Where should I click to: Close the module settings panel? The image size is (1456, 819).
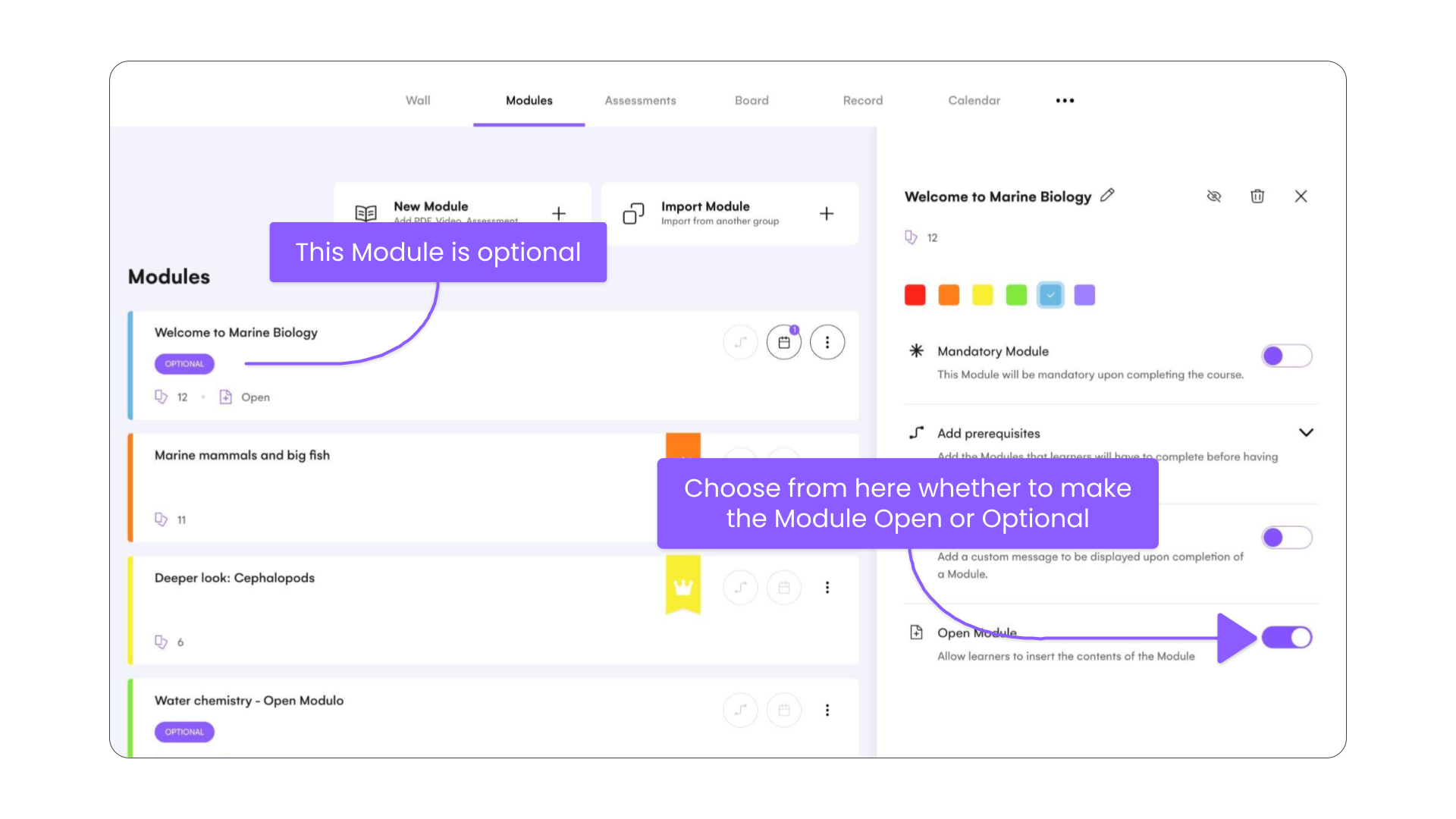pos(1301,196)
